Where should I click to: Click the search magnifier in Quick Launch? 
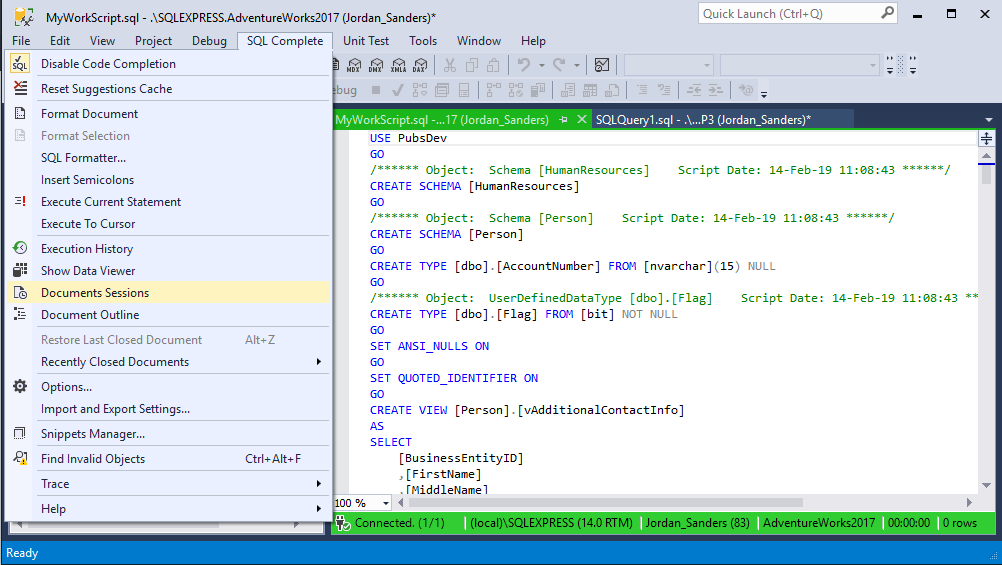(x=887, y=13)
